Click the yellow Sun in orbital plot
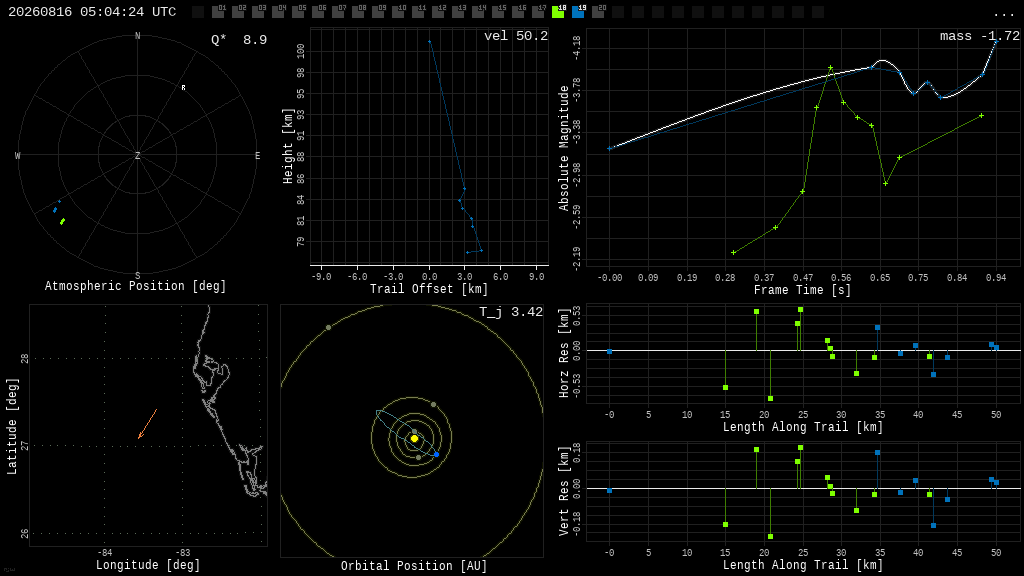The height and width of the screenshot is (576, 1024). (x=414, y=438)
